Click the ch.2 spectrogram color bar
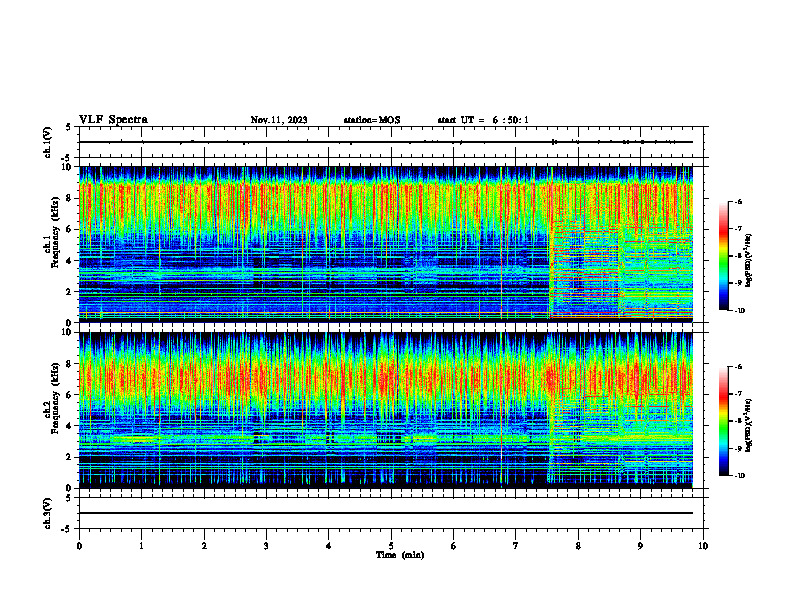 pyautogui.click(x=724, y=421)
